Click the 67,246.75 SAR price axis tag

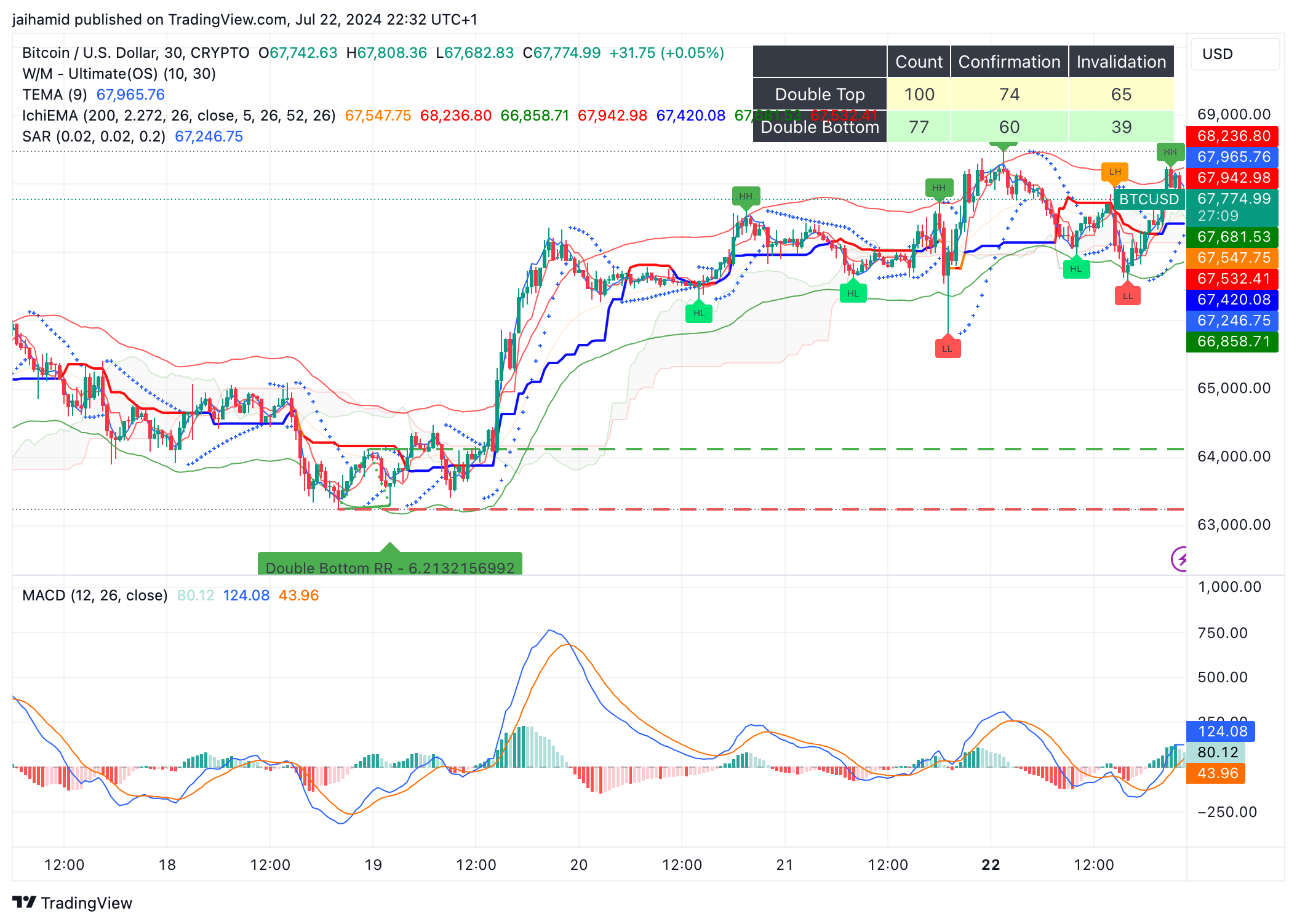[x=1232, y=321]
